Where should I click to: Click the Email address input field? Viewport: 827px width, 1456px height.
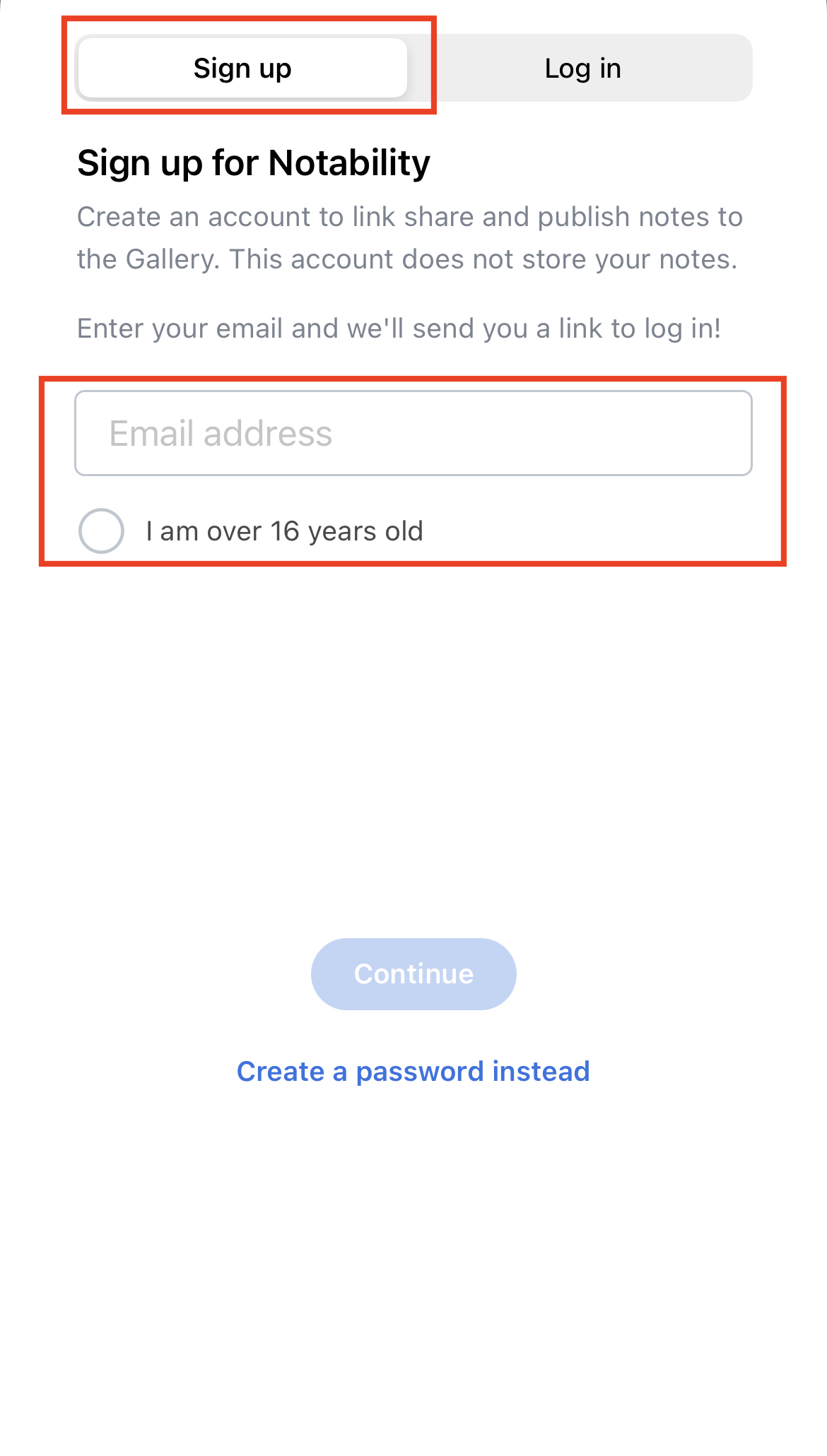(x=413, y=433)
